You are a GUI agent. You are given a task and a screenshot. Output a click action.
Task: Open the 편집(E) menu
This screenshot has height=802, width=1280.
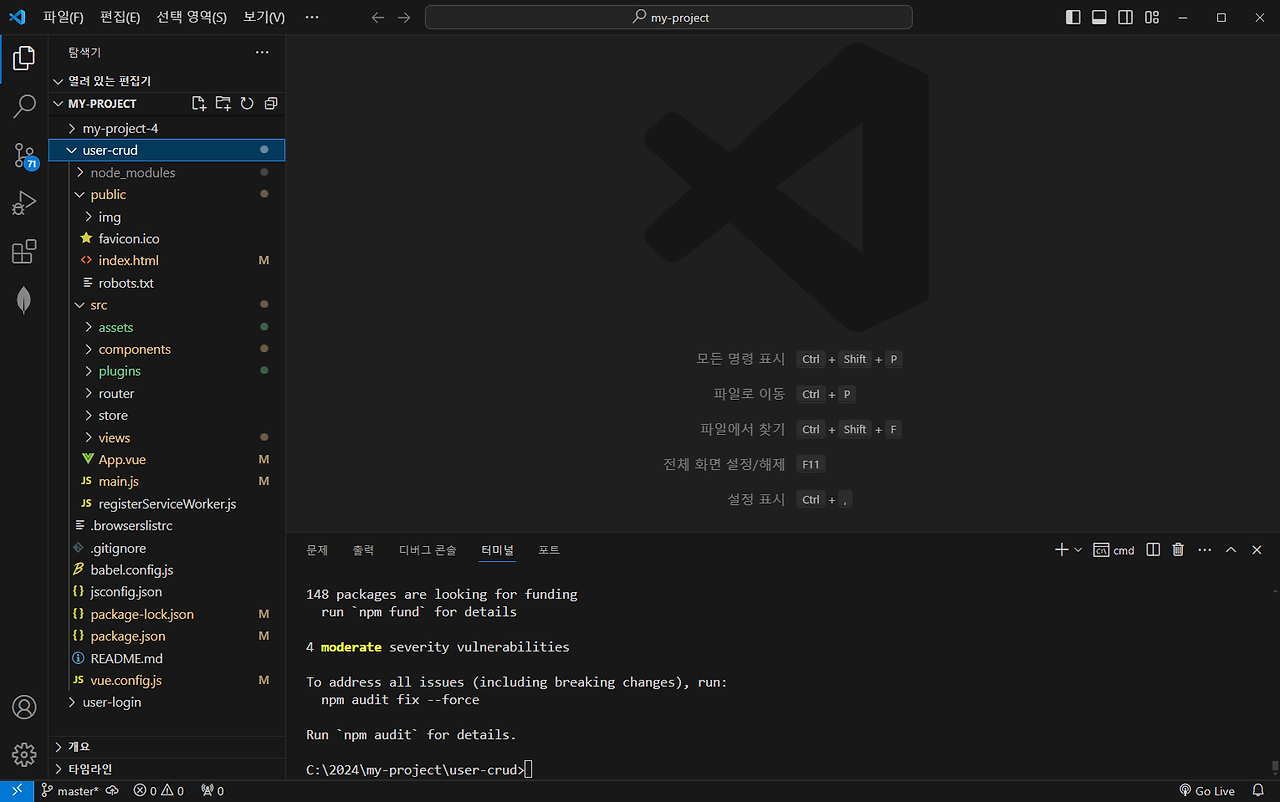coord(120,17)
